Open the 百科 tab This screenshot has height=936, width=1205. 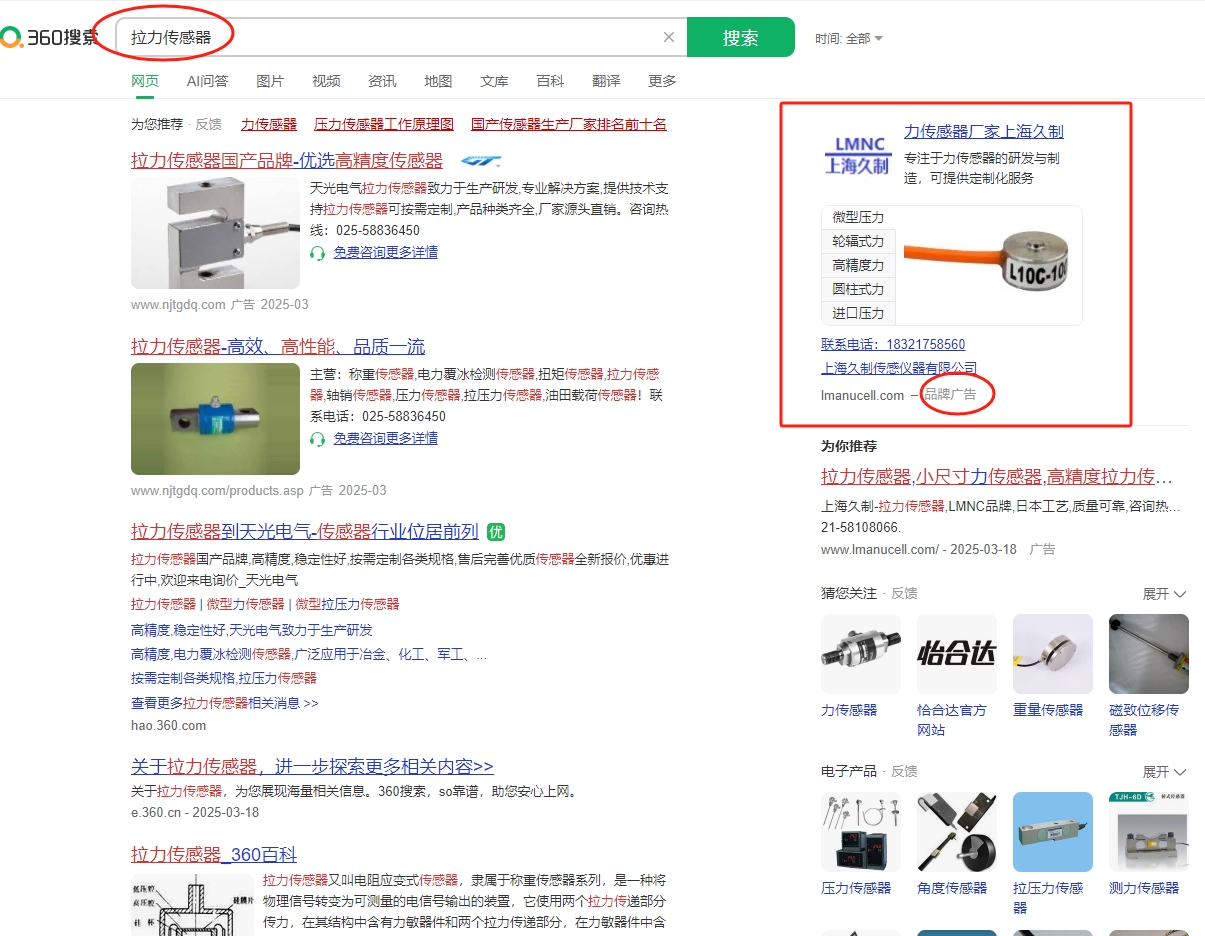pos(550,81)
